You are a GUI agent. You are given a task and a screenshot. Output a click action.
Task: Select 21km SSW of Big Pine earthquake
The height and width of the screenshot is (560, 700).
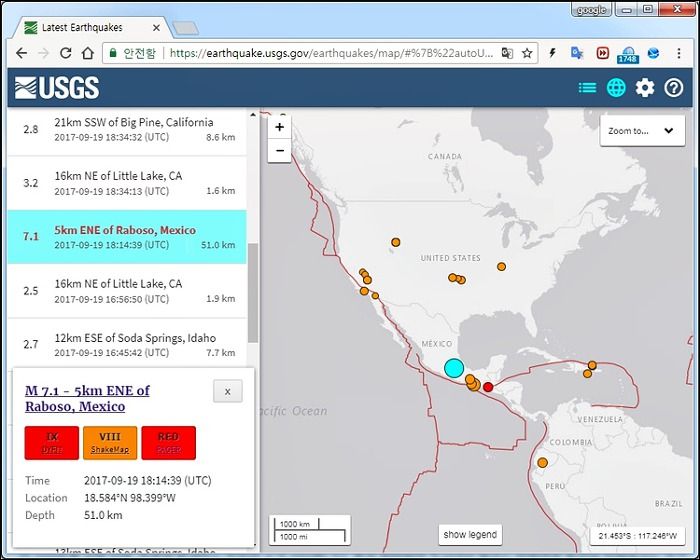(x=127, y=130)
